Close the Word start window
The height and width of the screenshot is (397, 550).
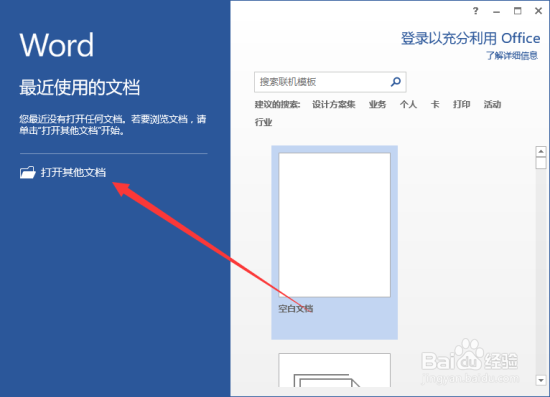click(538, 11)
